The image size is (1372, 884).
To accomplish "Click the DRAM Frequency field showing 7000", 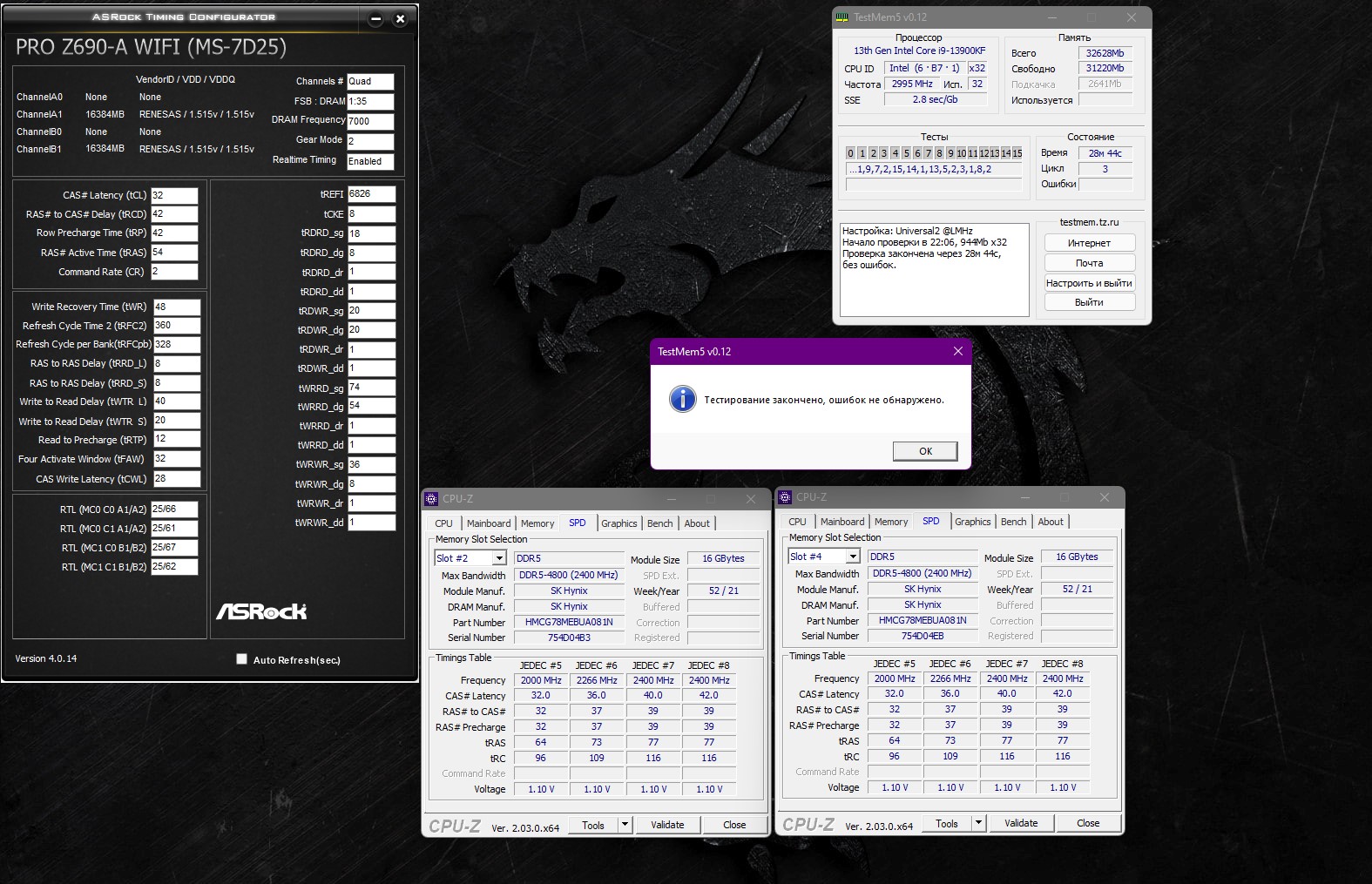I will tap(370, 122).
